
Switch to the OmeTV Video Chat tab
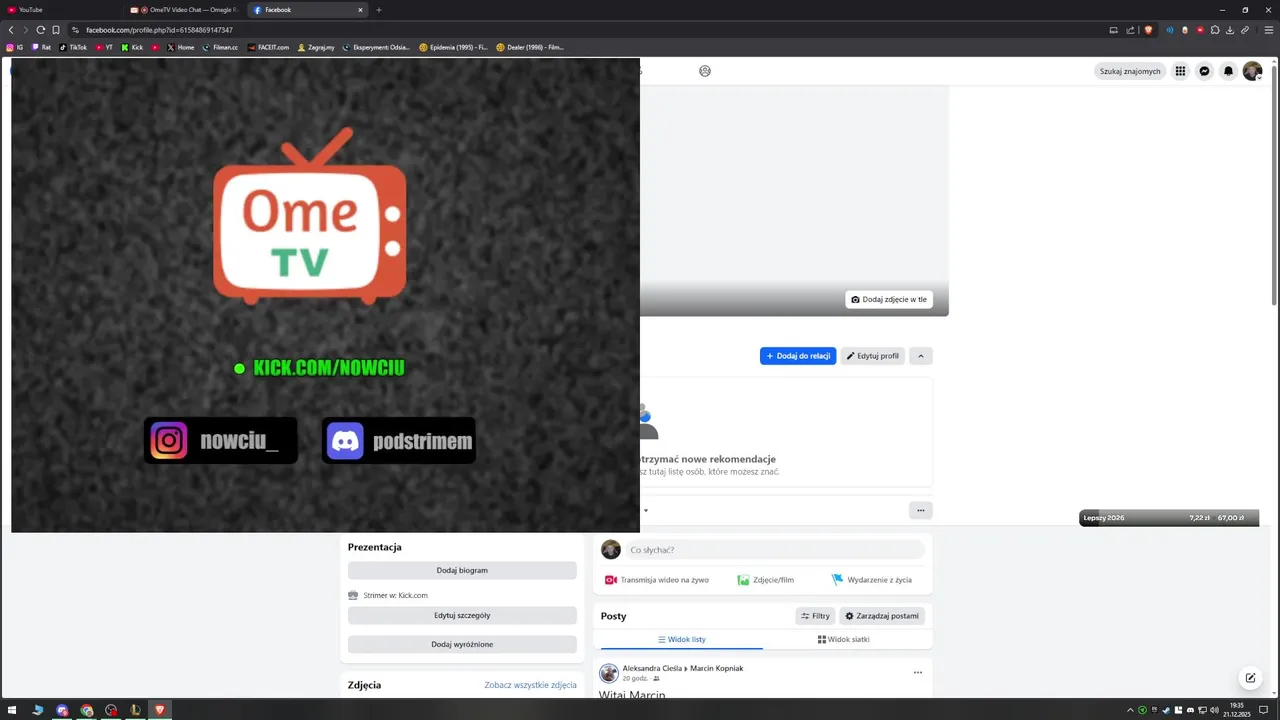coord(185,10)
